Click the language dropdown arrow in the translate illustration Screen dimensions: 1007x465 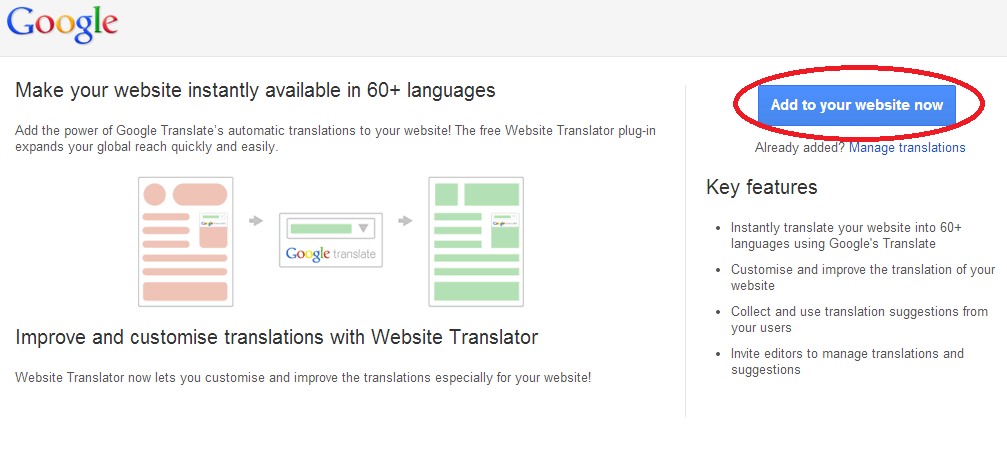point(363,228)
